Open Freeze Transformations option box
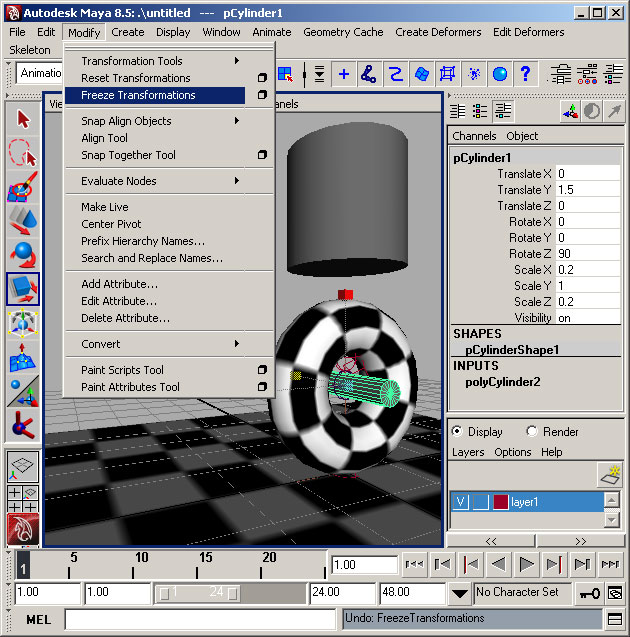630x637 pixels. pos(262,95)
